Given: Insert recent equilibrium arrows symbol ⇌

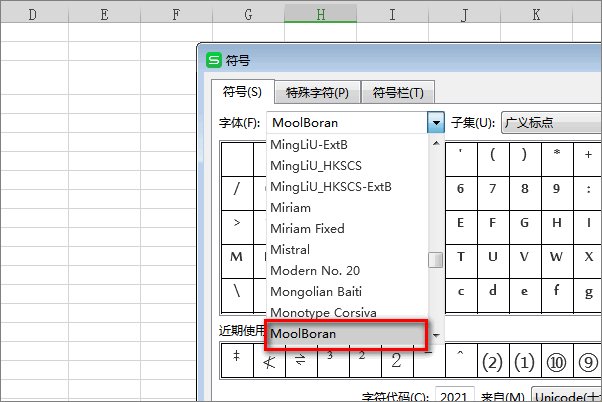Looking at the screenshot, I should point(301,361).
